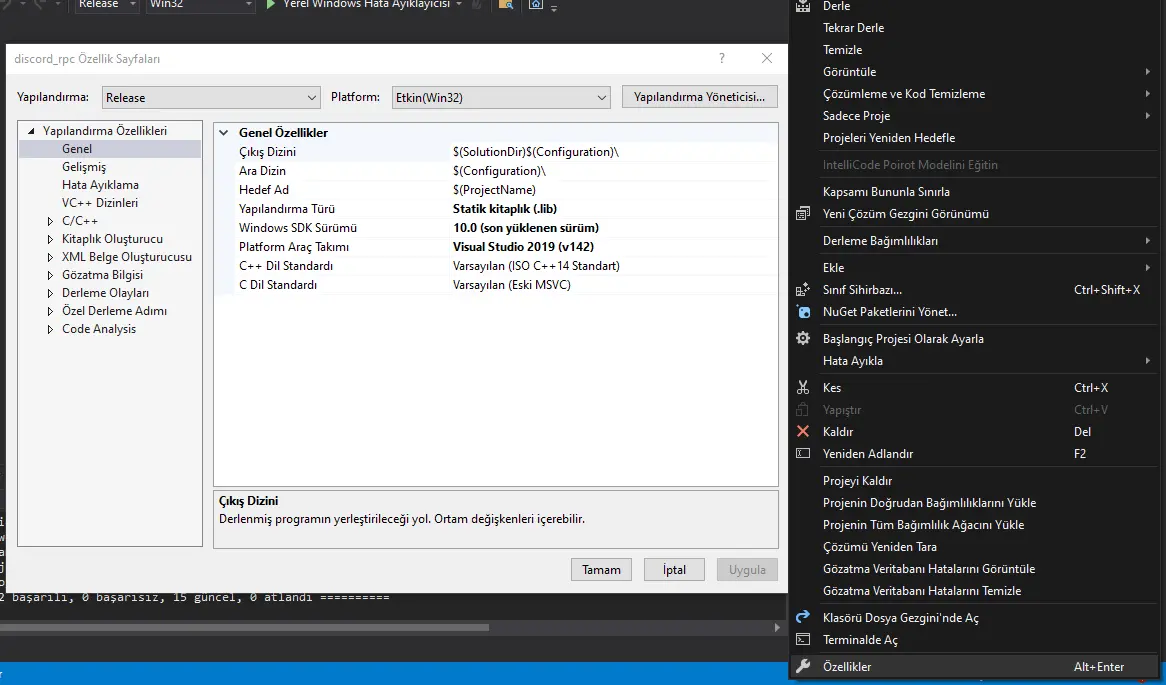Select Tekrar Derle from context menu
The image size is (1166, 685).
(x=853, y=28)
